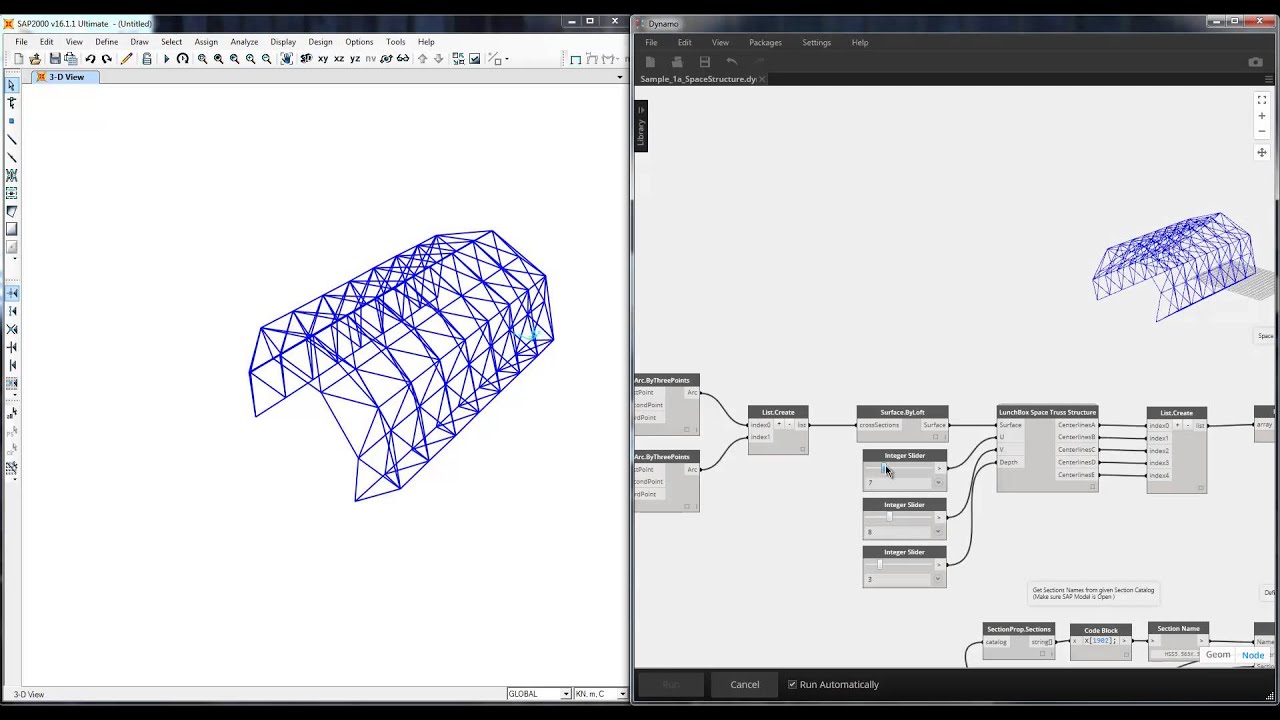Toggle Run Automatically checkbox
The width and height of the screenshot is (1280, 720).
[x=792, y=685]
